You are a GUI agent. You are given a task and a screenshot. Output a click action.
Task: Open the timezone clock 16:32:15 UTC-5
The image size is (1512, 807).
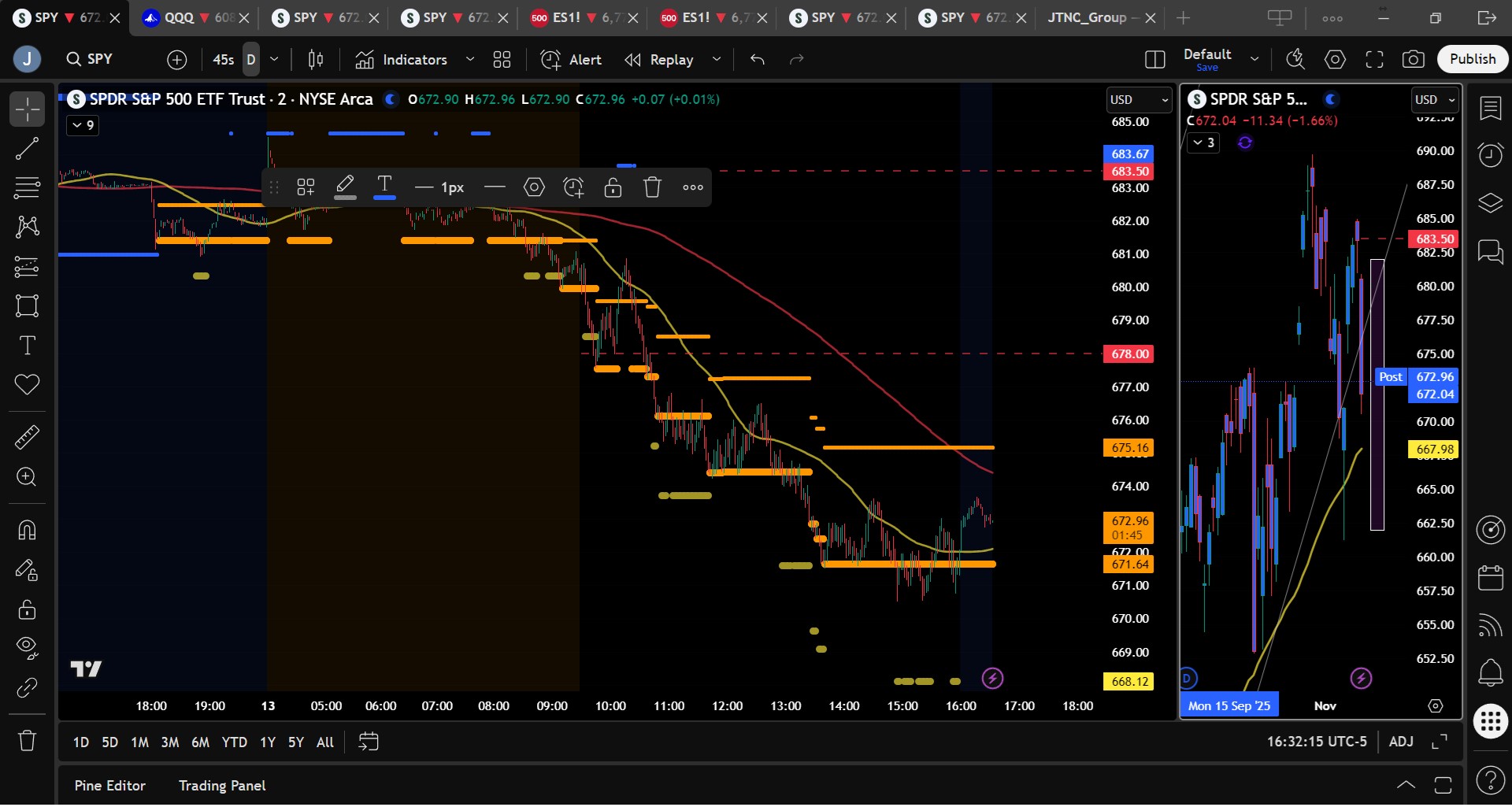1317,742
